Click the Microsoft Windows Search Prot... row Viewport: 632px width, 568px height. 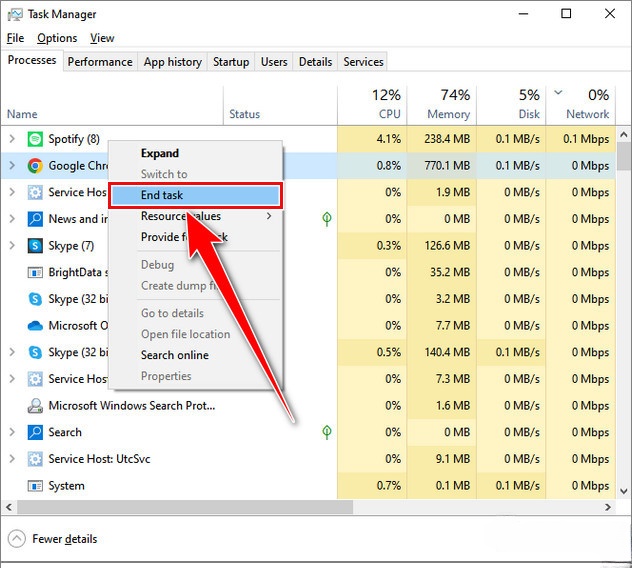[x=308, y=406]
